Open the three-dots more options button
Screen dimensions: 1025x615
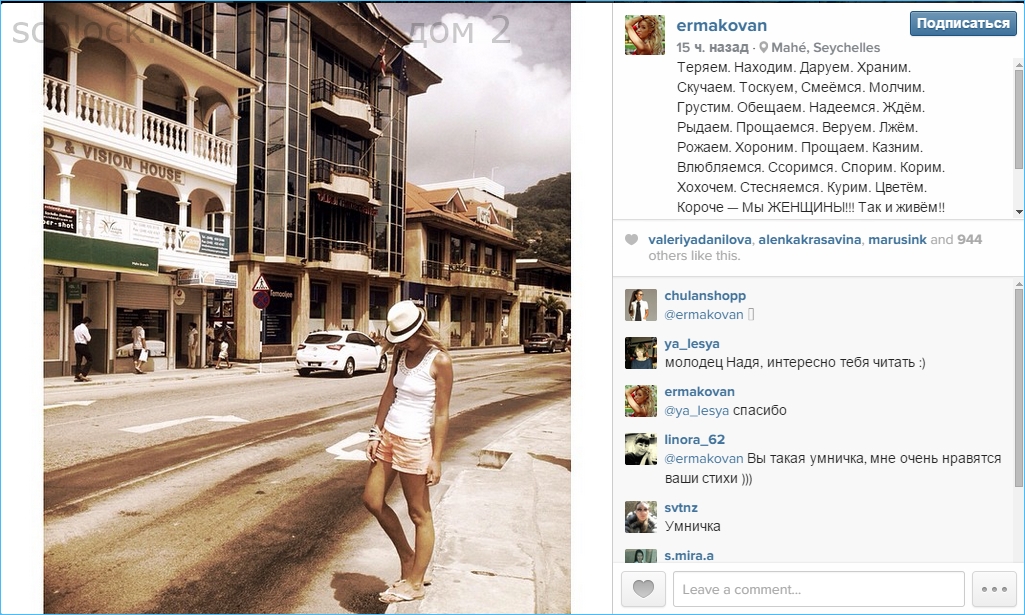click(x=994, y=589)
